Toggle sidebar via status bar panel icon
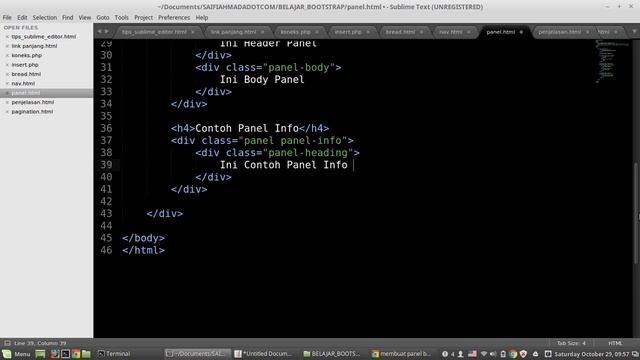Screen dimensions: 640x360 click(x=7, y=343)
